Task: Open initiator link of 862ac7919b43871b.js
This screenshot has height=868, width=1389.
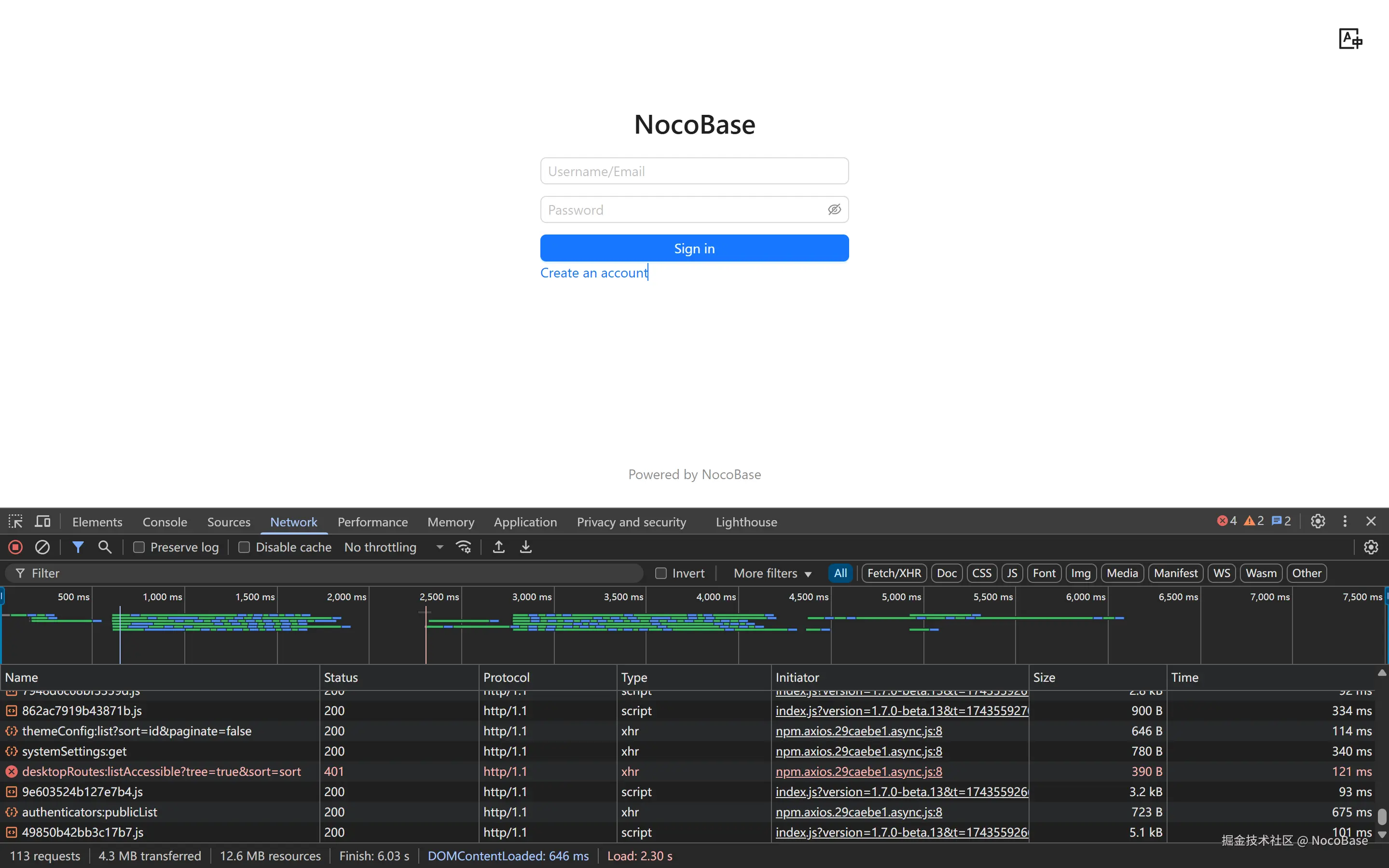Action: [x=902, y=711]
